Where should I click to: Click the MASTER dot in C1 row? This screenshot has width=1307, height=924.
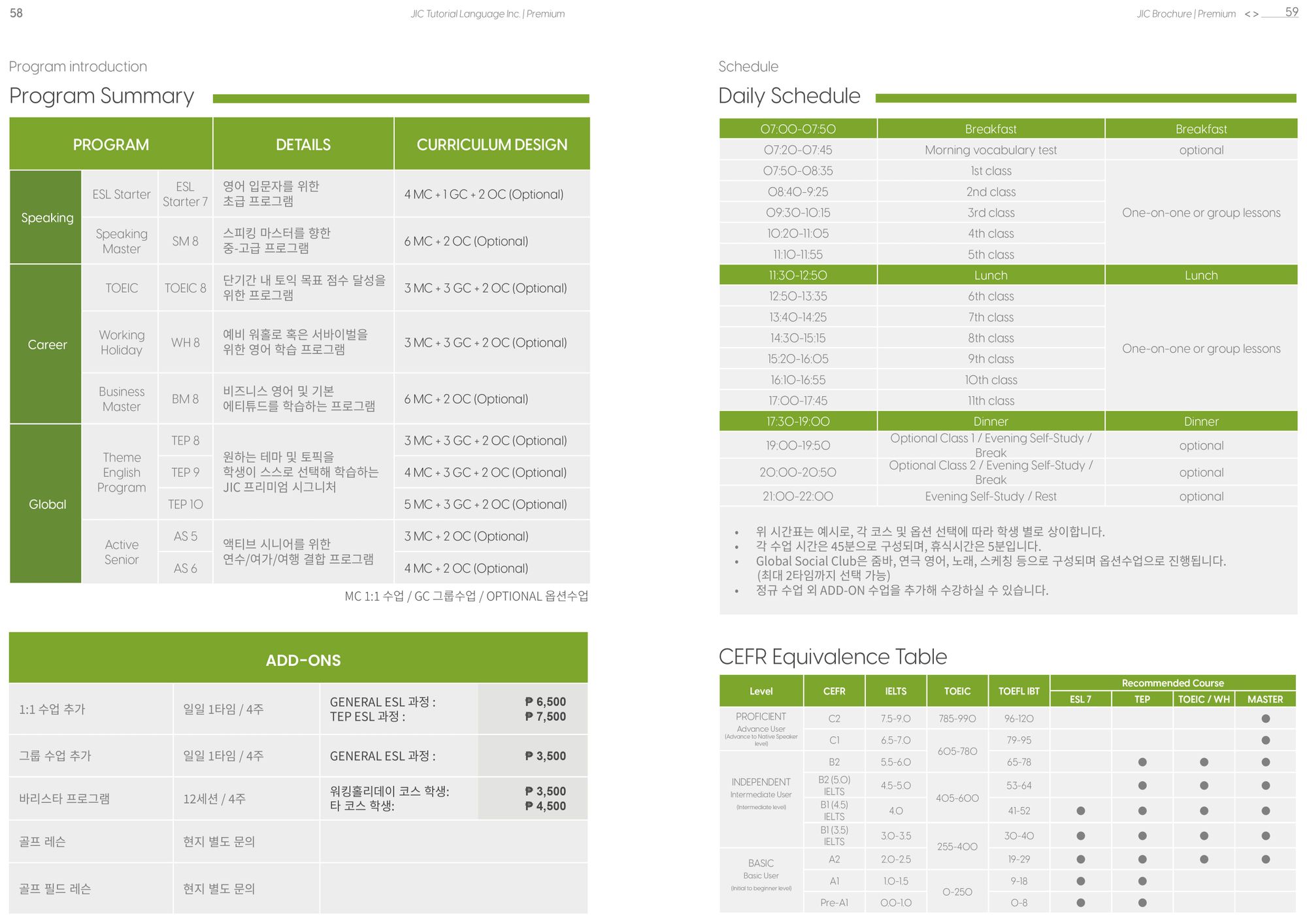click(x=1265, y=740)
